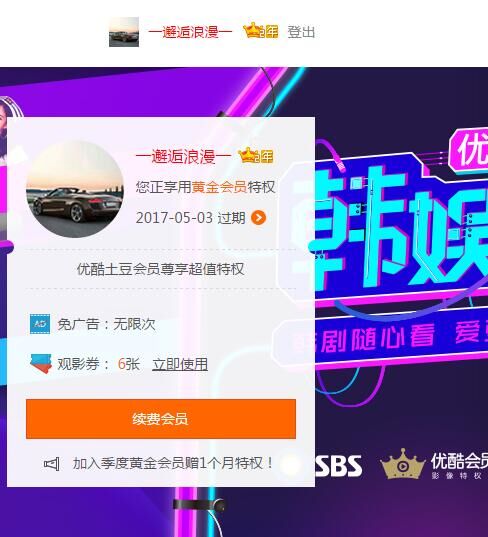
Task: Click the username inside the member card
Action: (183, 157)
